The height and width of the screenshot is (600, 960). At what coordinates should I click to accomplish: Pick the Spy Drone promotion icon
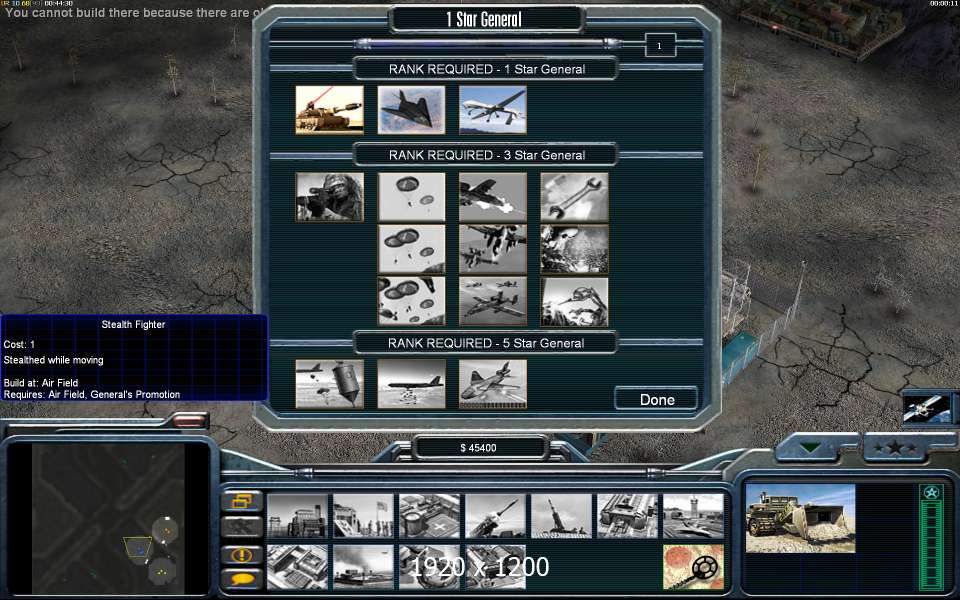coord(493,110)
